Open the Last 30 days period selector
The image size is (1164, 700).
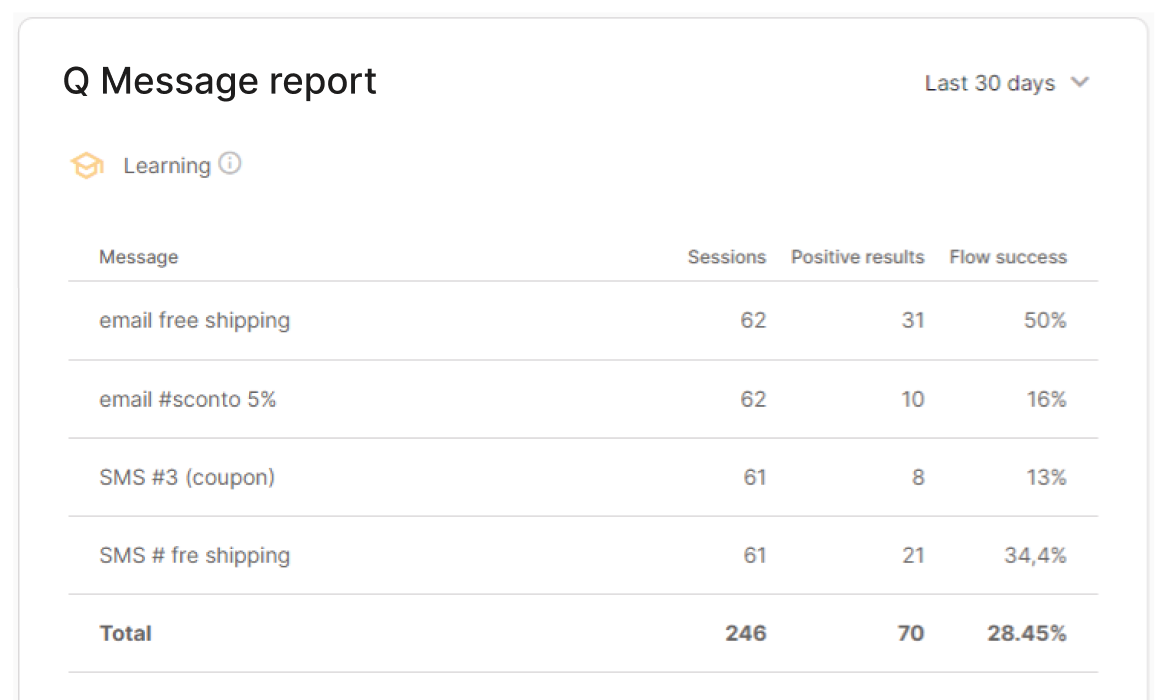pos(1006,82)
